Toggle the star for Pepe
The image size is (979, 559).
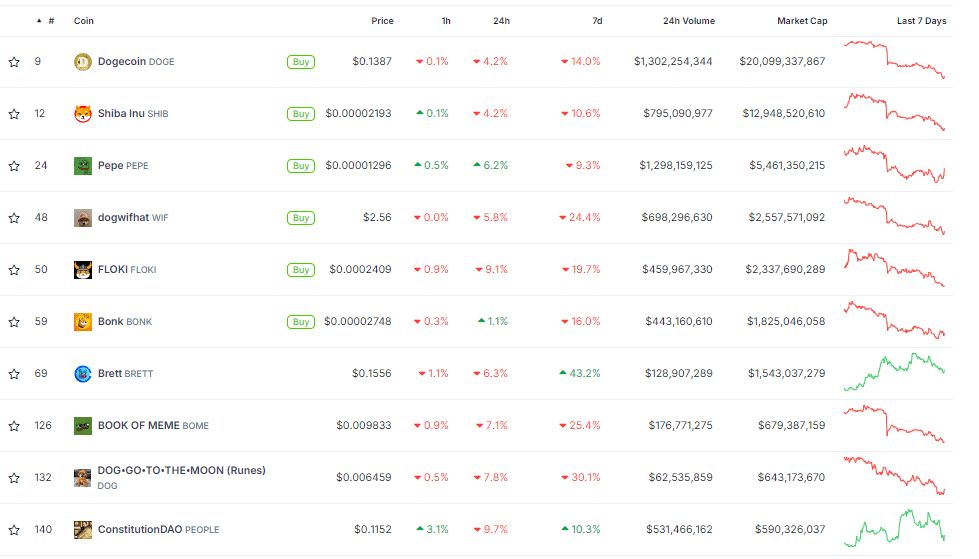click(14, 166)
